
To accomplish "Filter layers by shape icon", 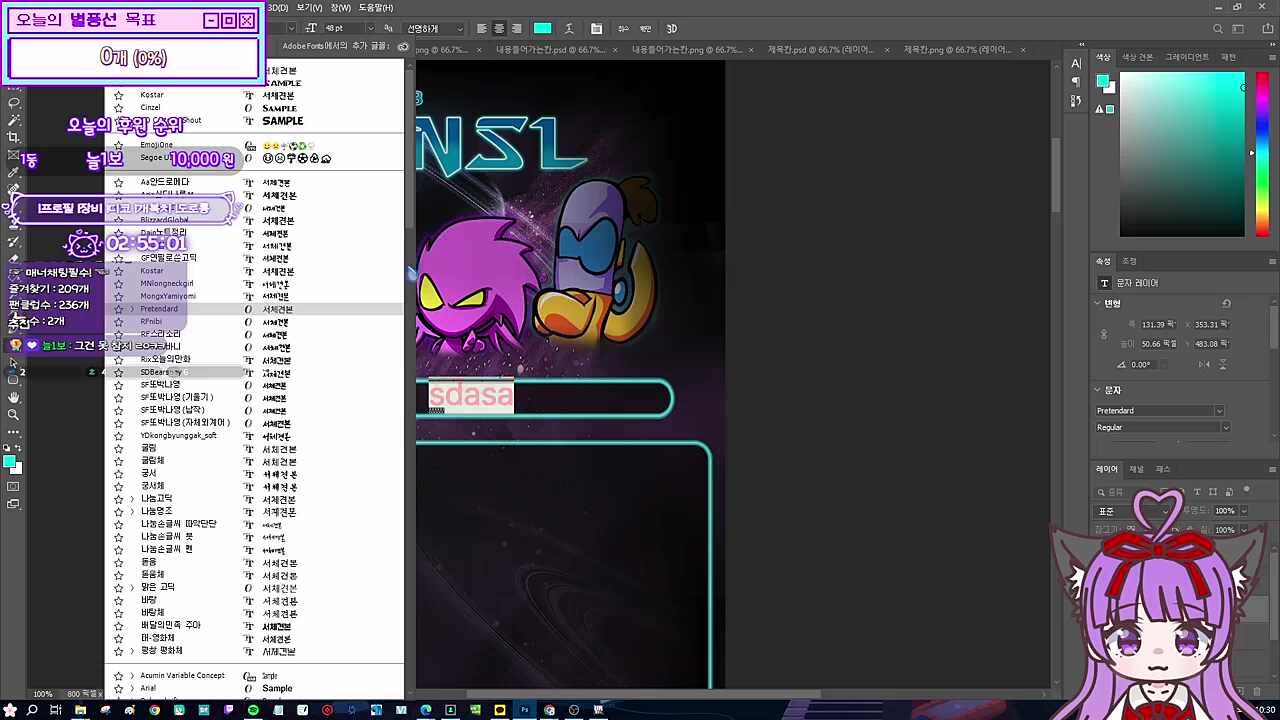I will pyautogui.click(x=1214, y=492).
